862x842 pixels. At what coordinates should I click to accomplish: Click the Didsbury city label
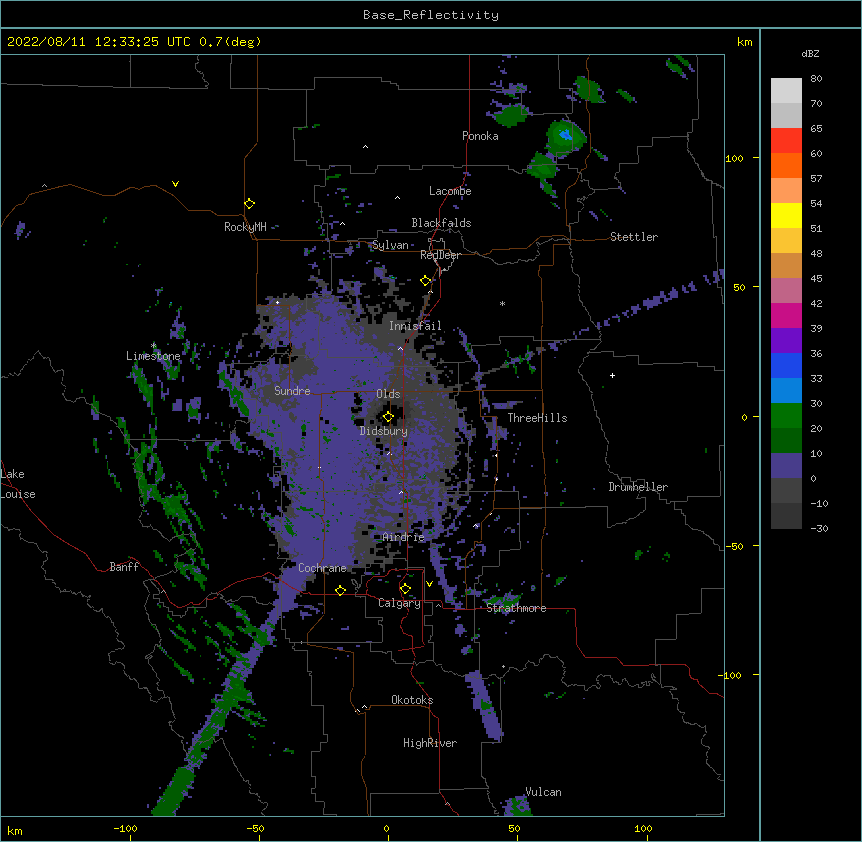[x=384, y=431]
